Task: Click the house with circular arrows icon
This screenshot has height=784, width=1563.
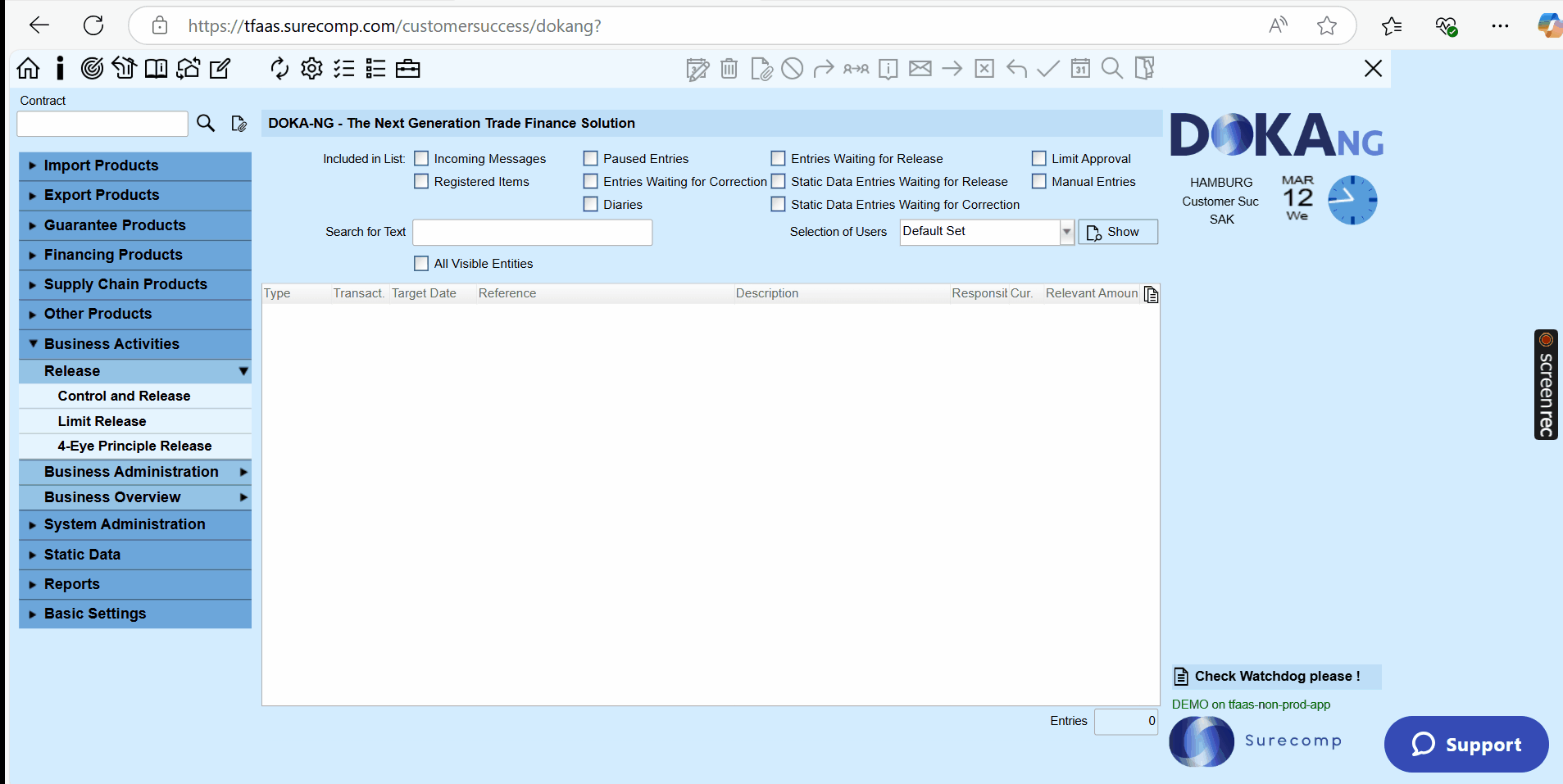Action: click(x=188, y=68)
